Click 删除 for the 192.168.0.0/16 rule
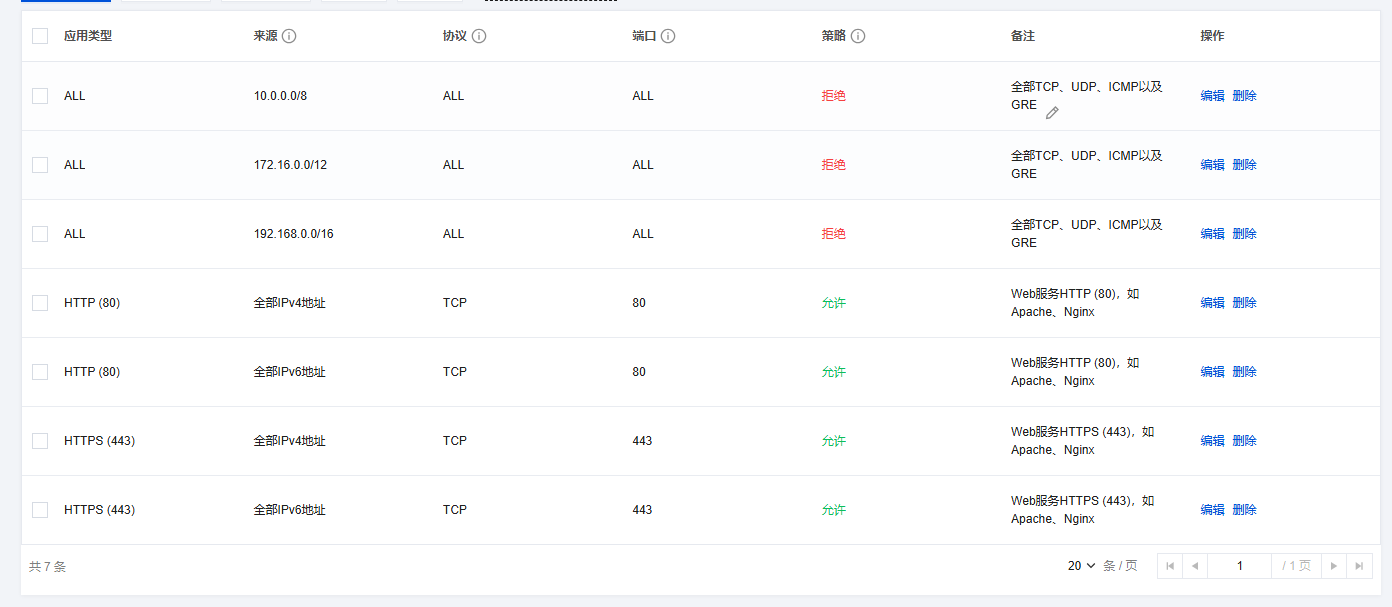 point(1244,234)
